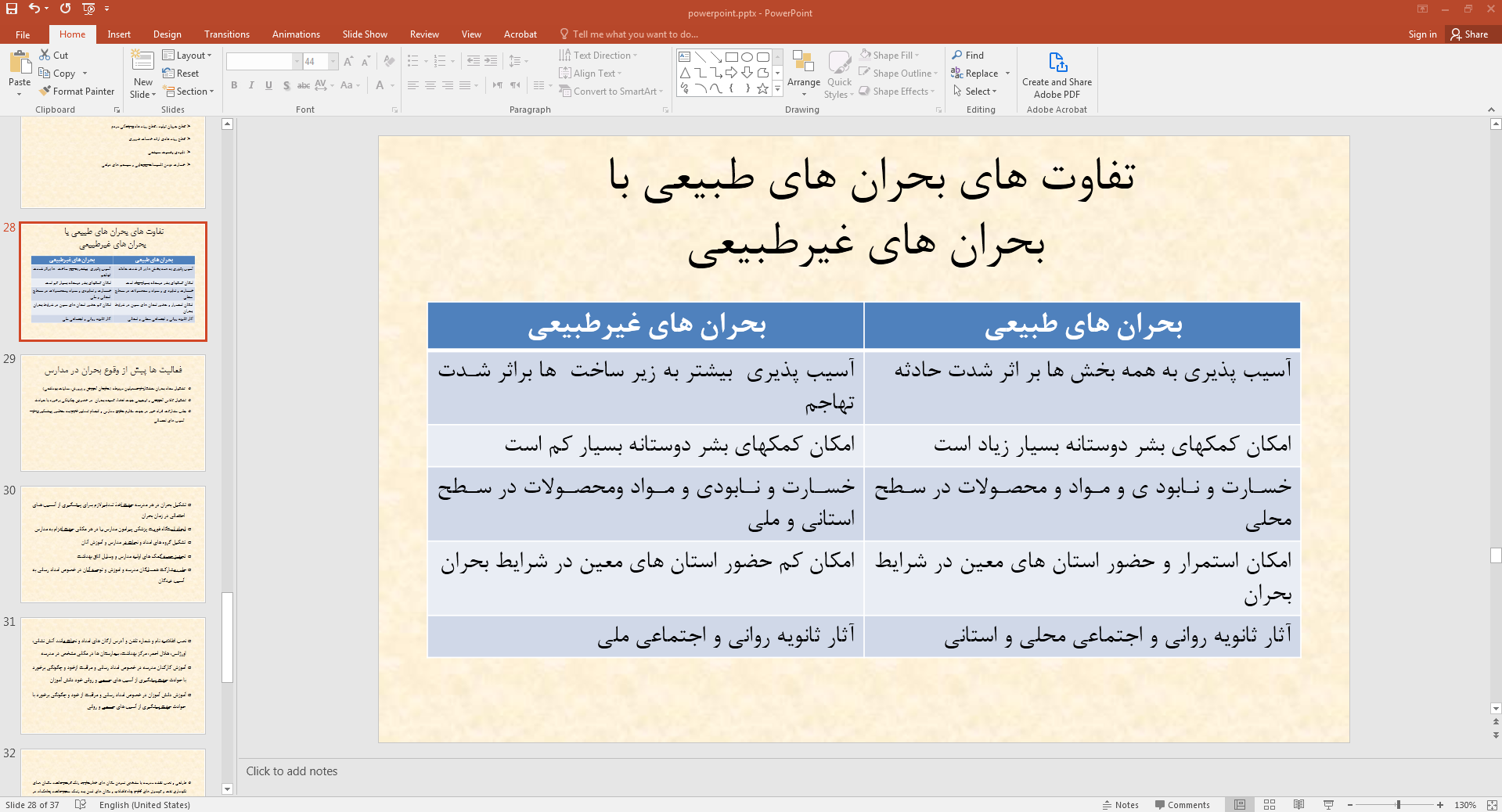1502x812 pixels.
Task: Open the Transitions ribbon tab
Action: 227,34
